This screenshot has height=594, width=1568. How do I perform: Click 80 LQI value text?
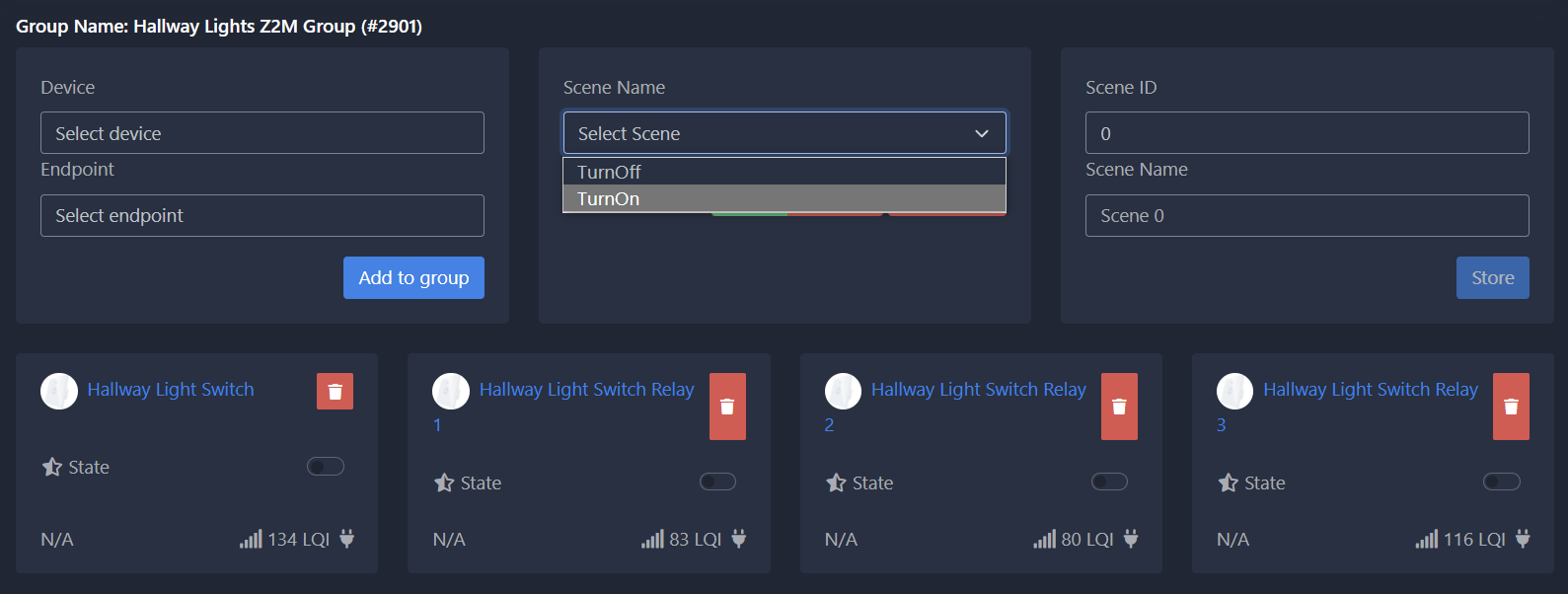click(1087, 540)
